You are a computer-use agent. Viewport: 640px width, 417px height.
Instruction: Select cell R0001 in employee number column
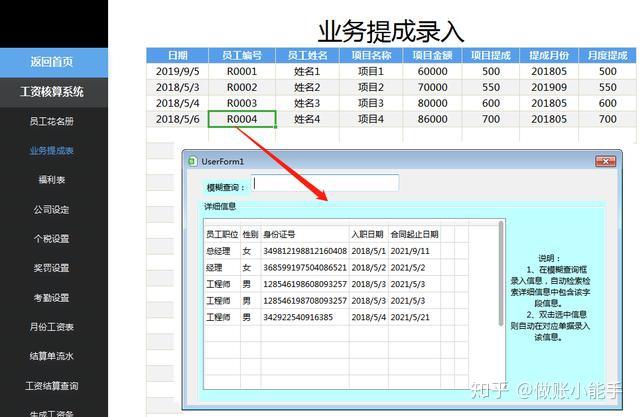tap(242, 71)
